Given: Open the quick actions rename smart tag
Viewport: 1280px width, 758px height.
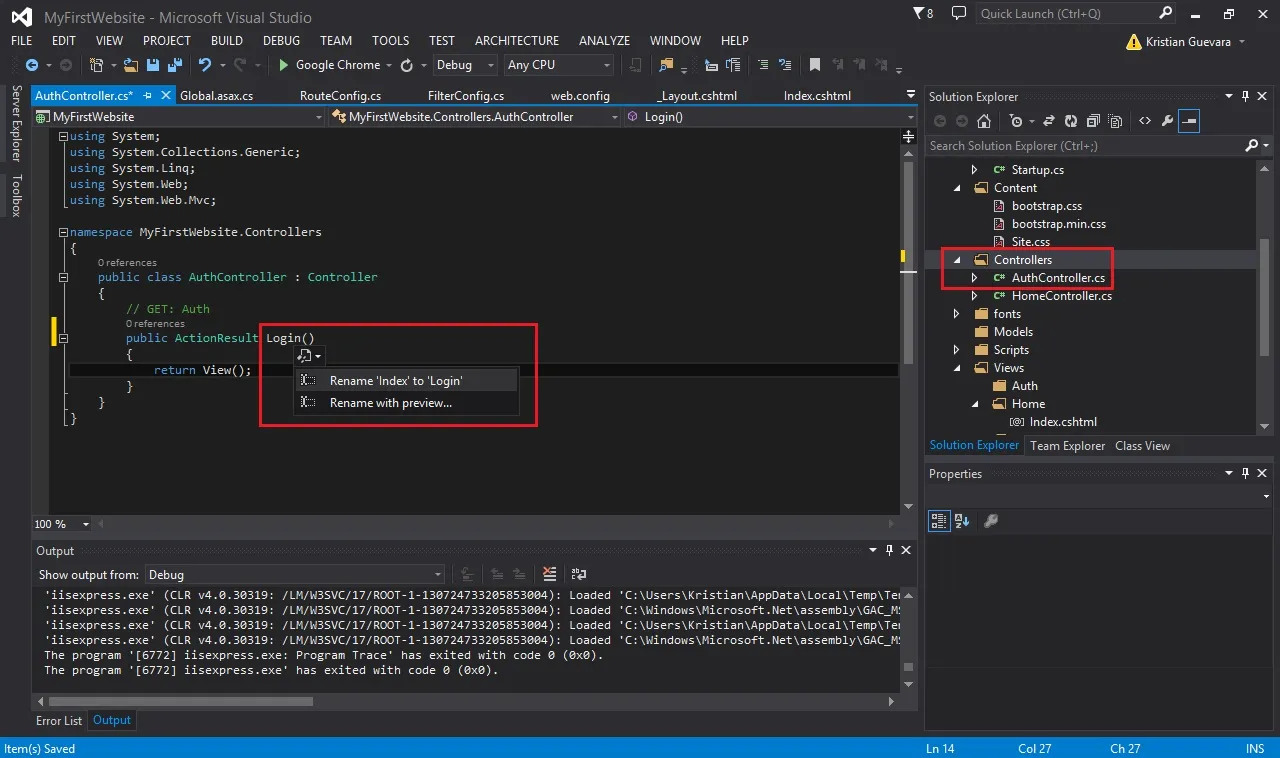Looking at the screenshot, I should point(309,356).
